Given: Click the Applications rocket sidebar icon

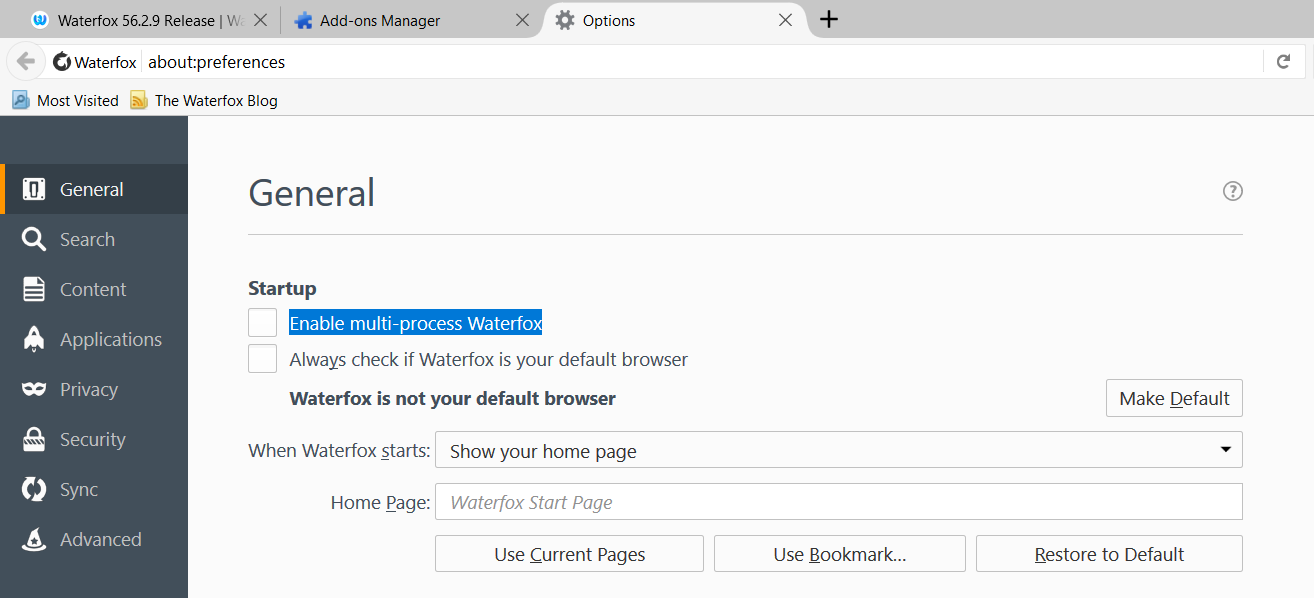Looking at the screenshot, I should tap(34, 339).
